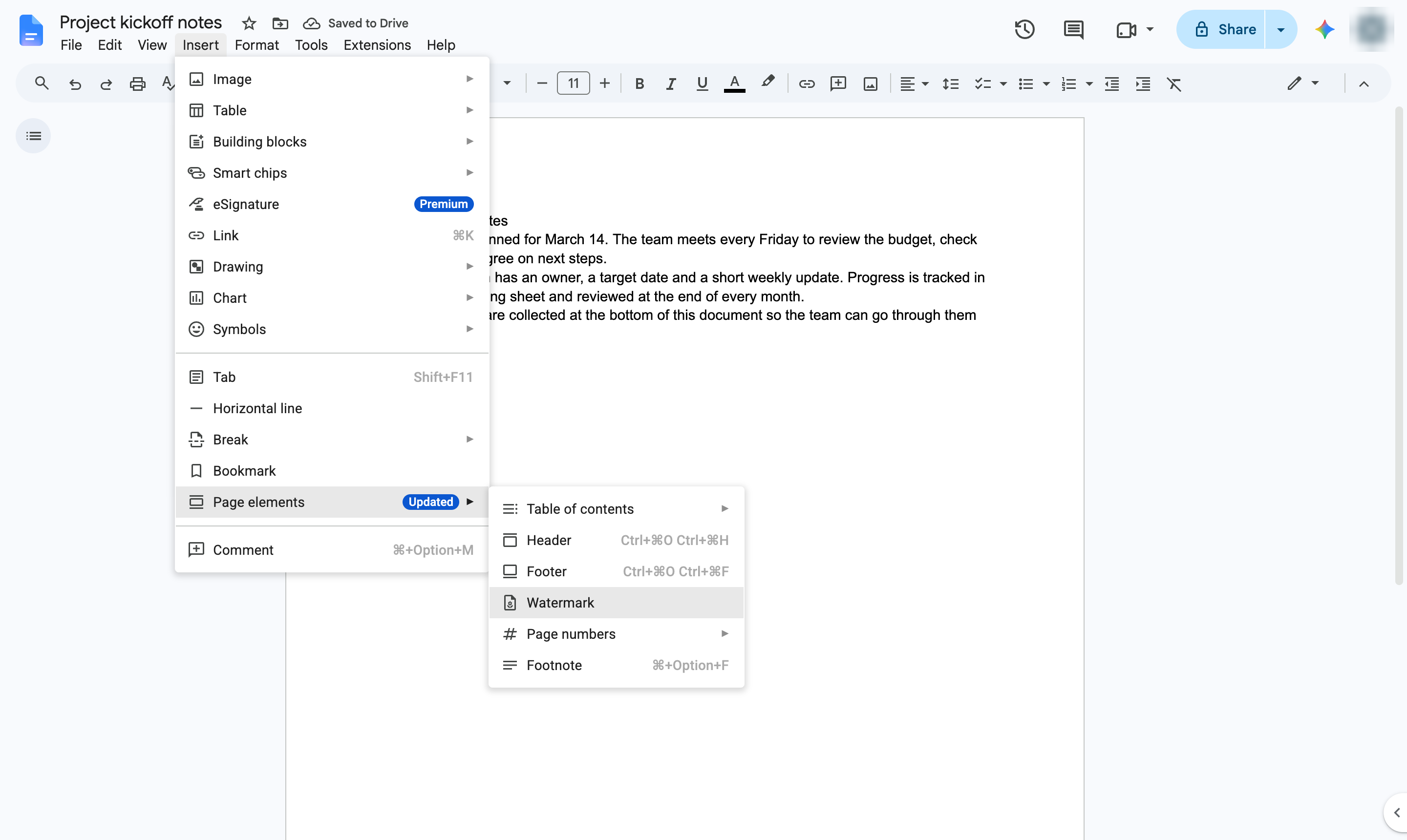Open the comments history icon
The height and width of the screenshot is (840, 1407).
pyautogui.click(x=1073, y=29)
